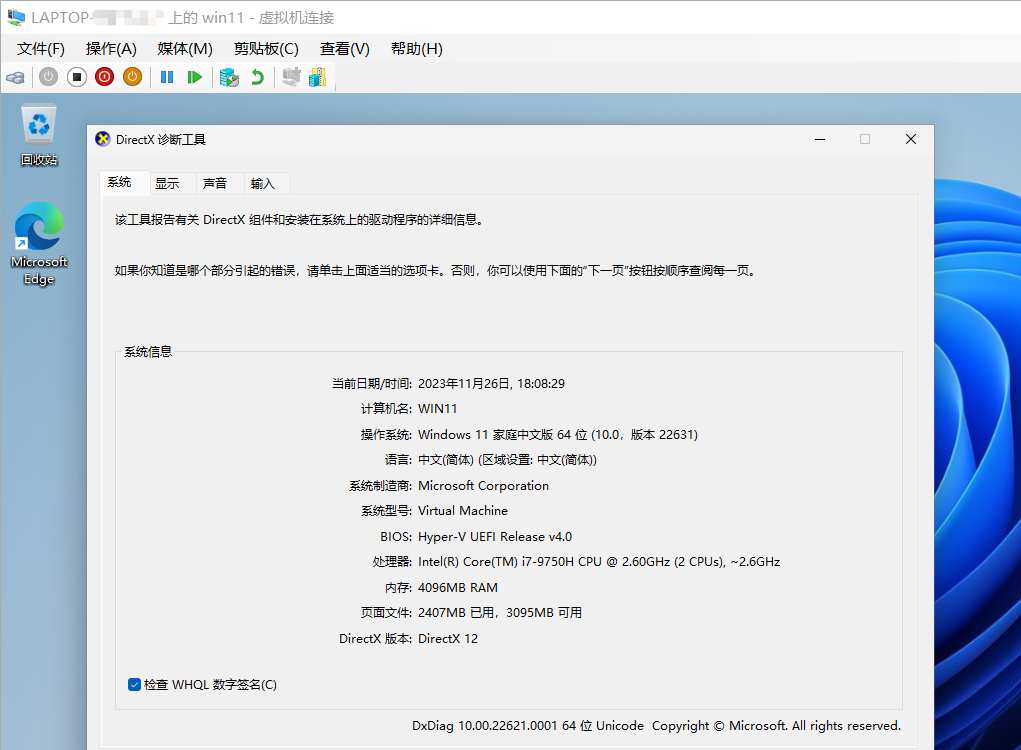This screenshot has height=750, width=1021.
Task: Close the DirectX 诊断工具 window
Action: [x=911, y=139]
